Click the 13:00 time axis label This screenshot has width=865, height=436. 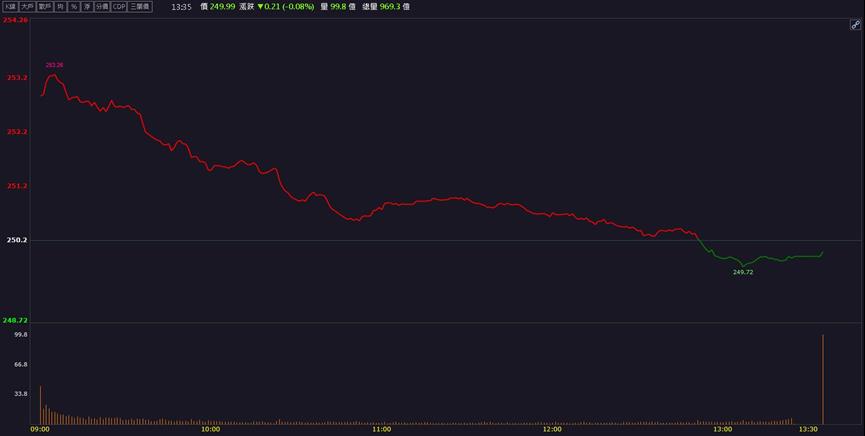click(723, 429)
